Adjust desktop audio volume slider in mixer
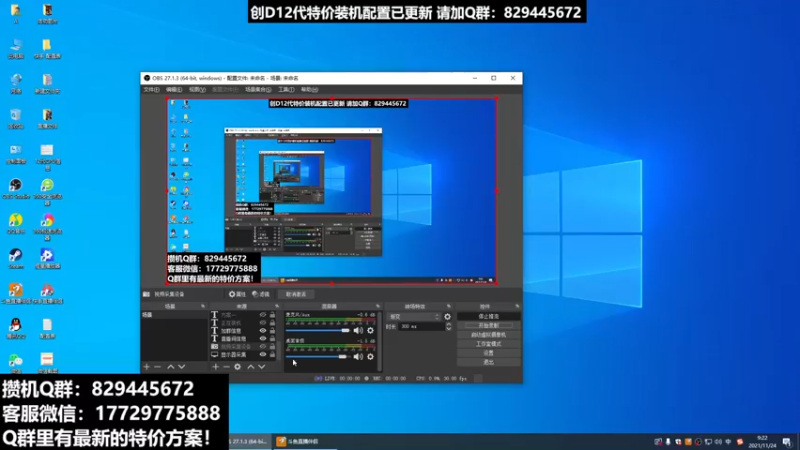Viewport: 800px width, 450px height. pos(317,357)
